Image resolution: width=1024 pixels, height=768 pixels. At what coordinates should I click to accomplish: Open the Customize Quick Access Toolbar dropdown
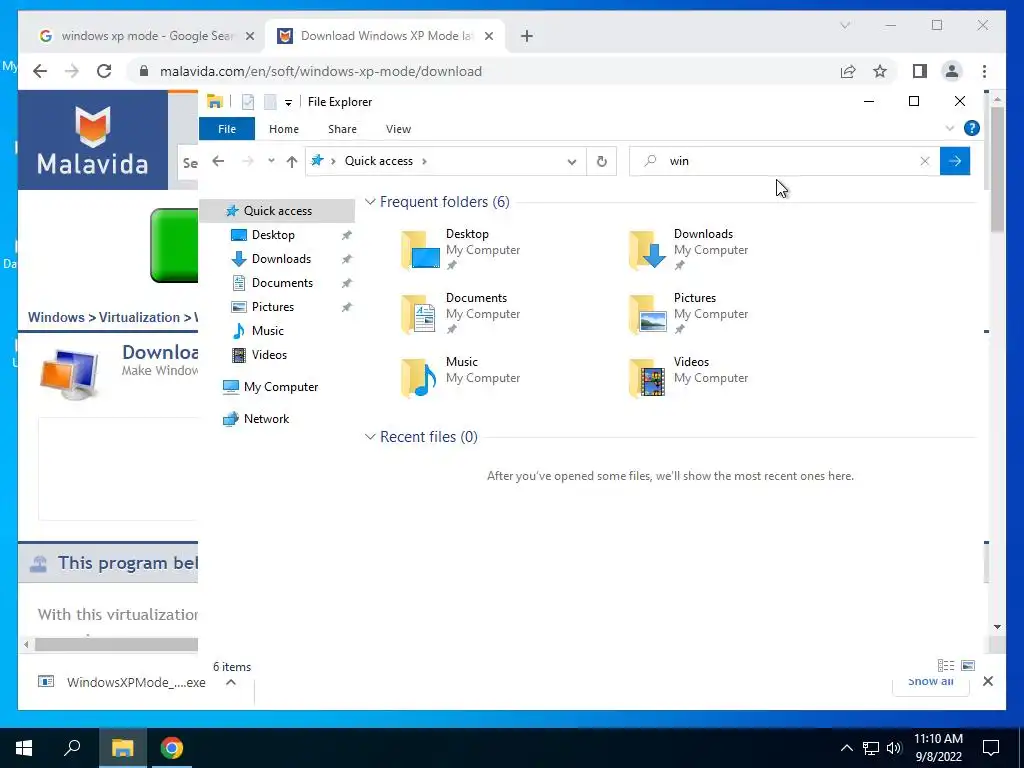coord(288,103)
